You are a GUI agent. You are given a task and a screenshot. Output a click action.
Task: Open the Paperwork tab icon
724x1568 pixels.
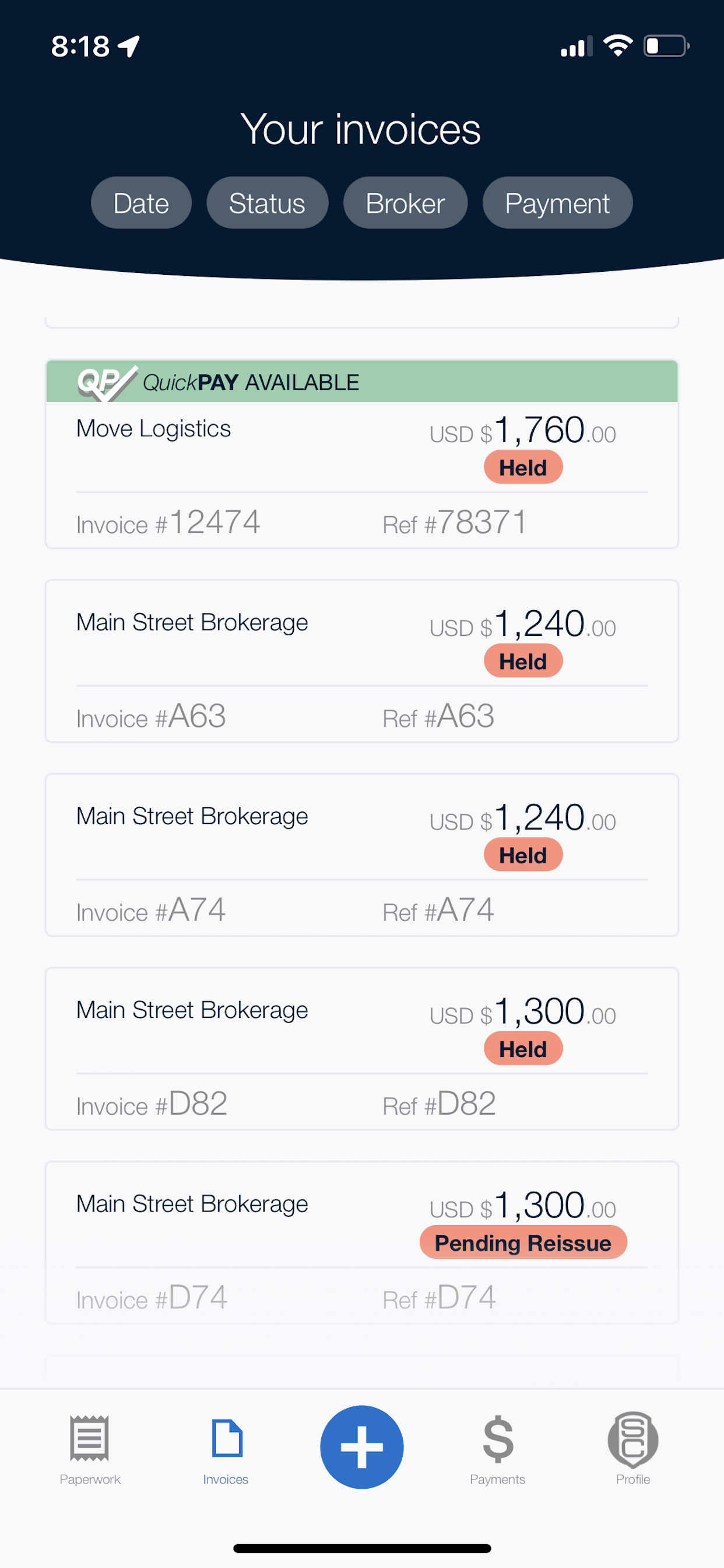point(89,1438)
